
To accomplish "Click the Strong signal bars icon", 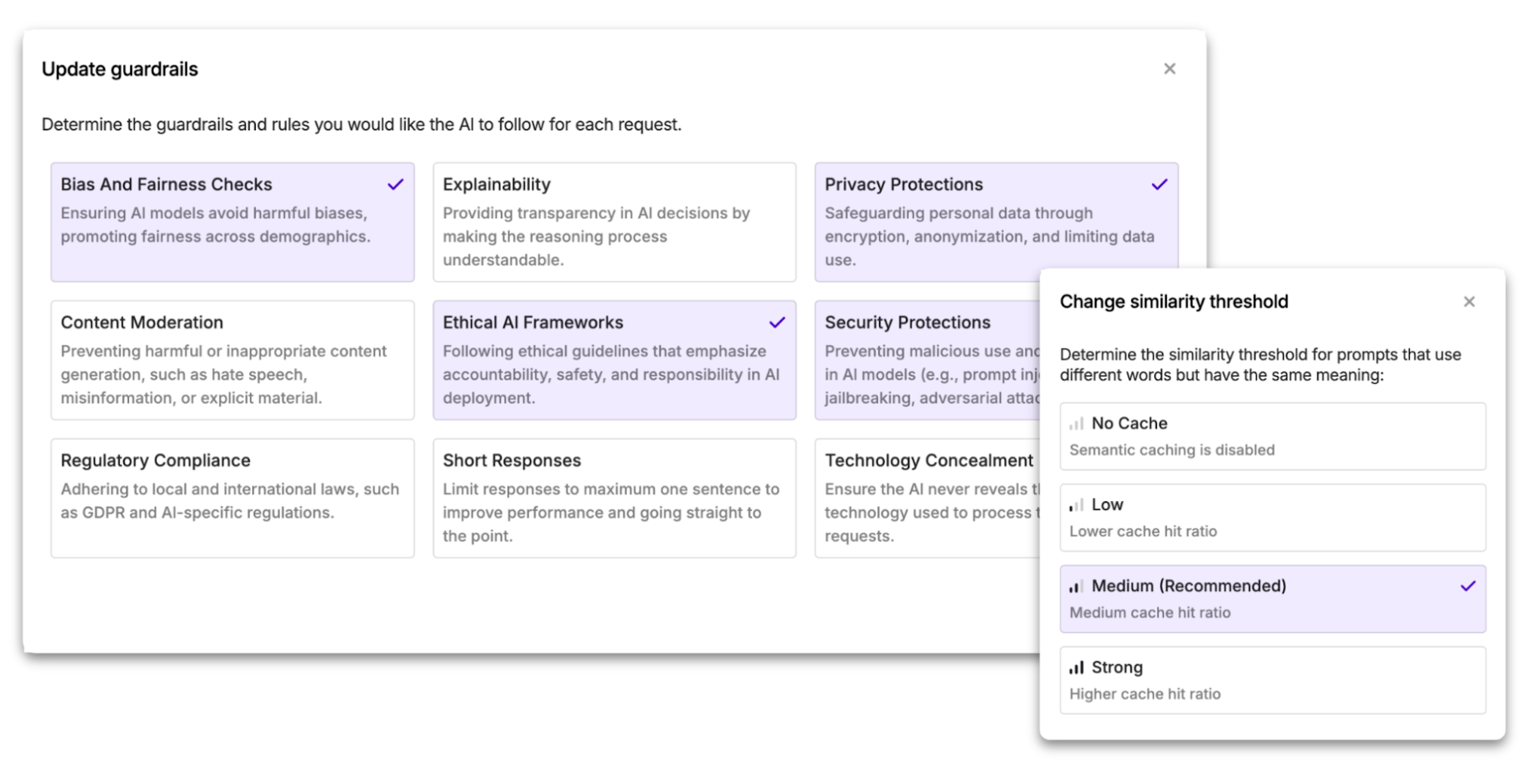I will (1076, 668).
